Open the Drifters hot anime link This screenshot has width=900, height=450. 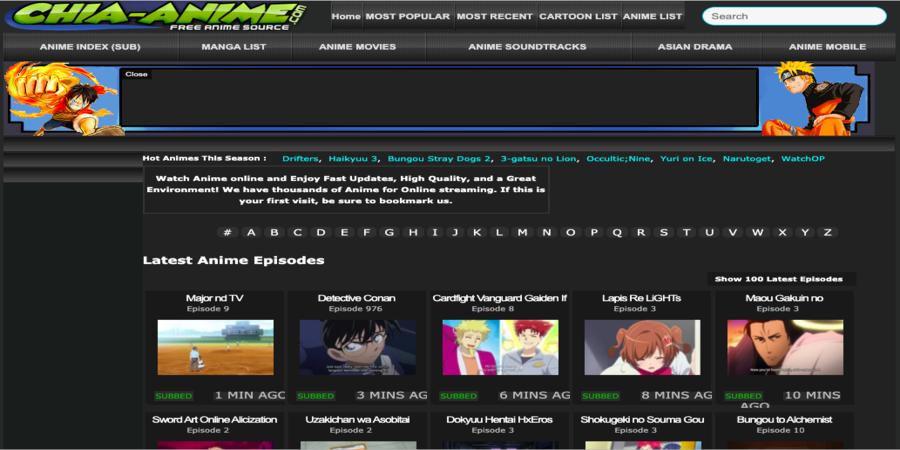pos(300,158)
